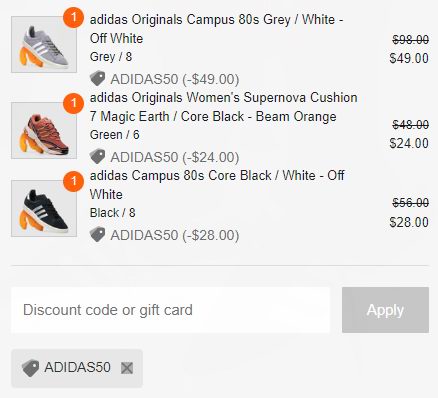Screen dimensions: 438x398
Task: Select the Women's Supernova Cushion 7 title
Action: coord(223,107)
